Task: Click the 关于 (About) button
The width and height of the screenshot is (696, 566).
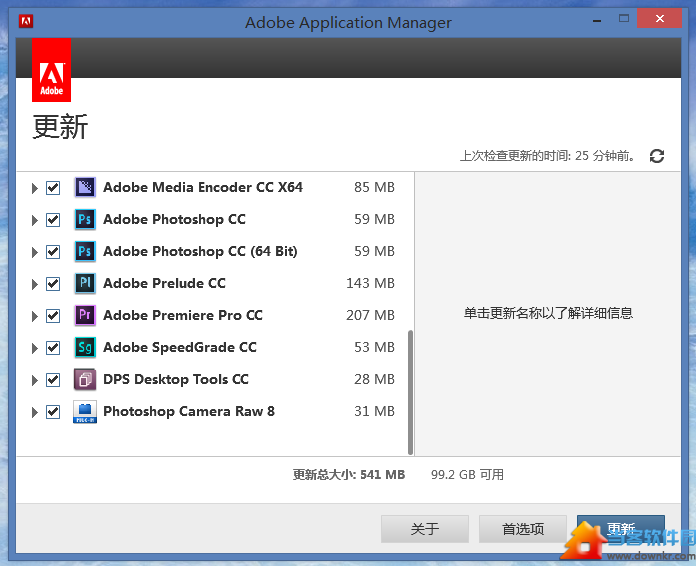Action: 425,529
